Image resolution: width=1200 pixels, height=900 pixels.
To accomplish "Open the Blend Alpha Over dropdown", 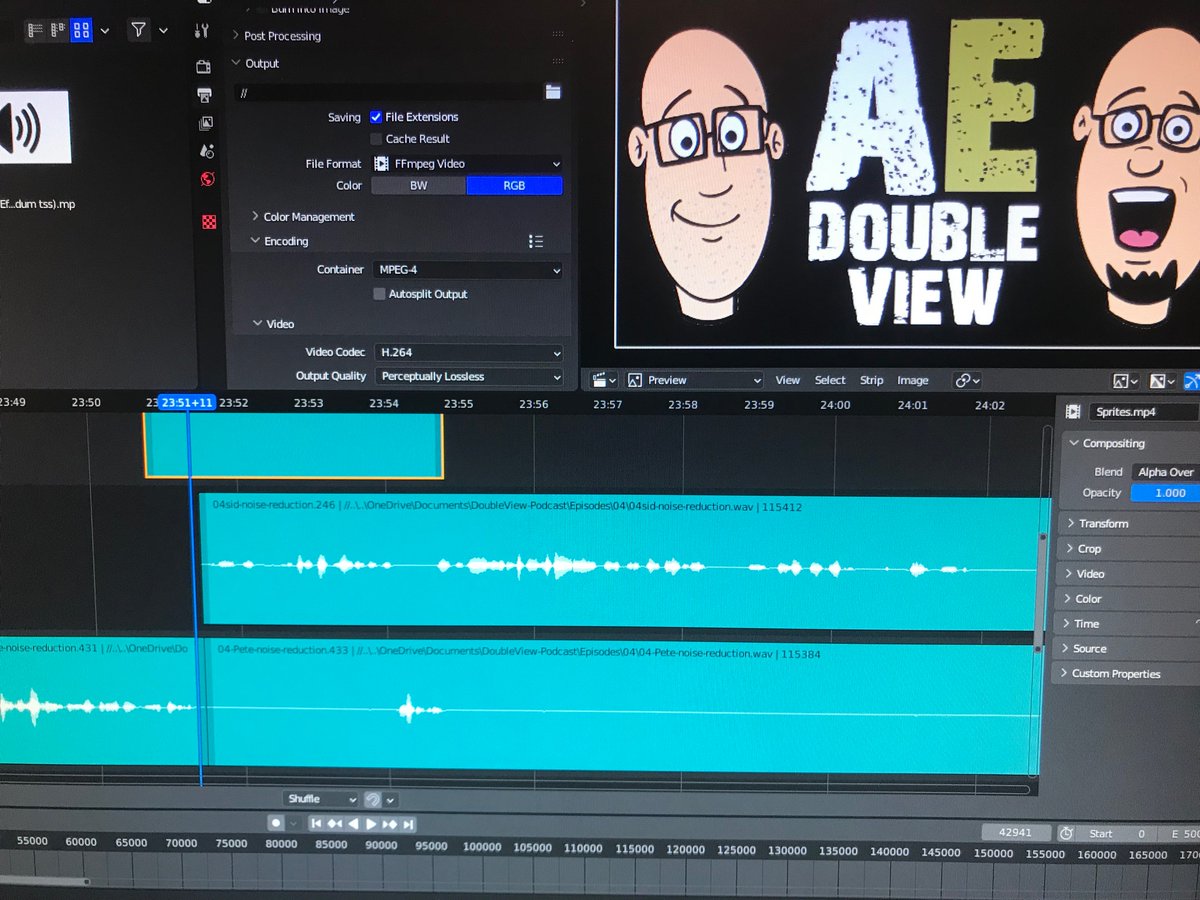I will point(1165,472).
